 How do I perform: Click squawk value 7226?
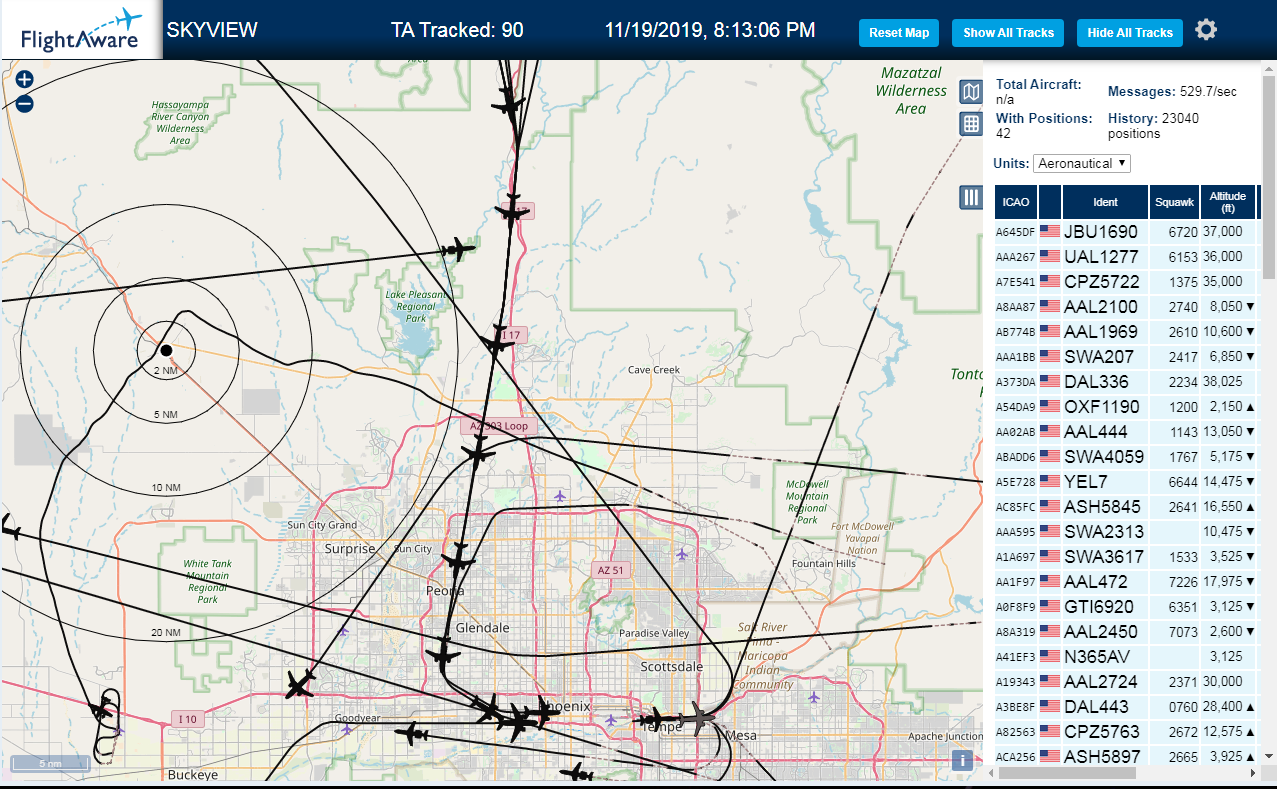tap(1182, 582)
